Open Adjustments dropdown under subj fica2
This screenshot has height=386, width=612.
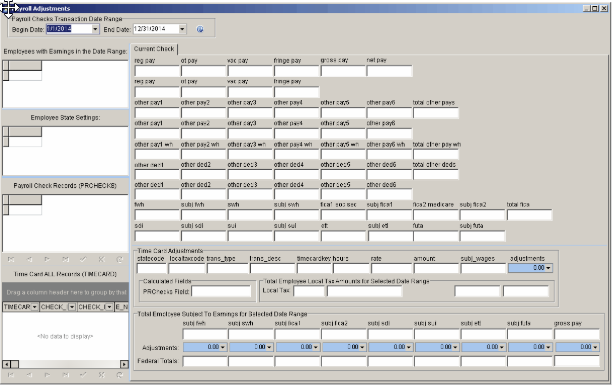[362, 347]
